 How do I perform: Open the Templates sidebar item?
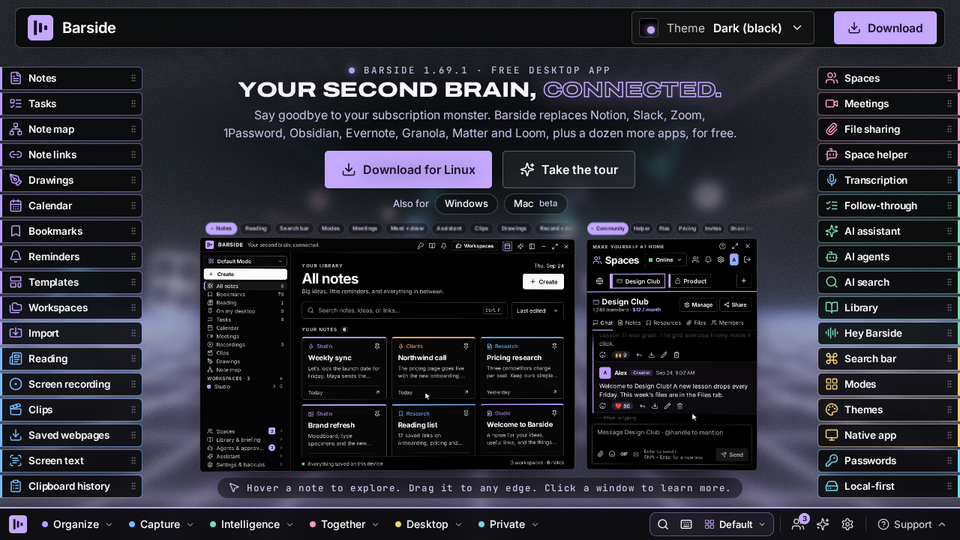tap(72, 282)
